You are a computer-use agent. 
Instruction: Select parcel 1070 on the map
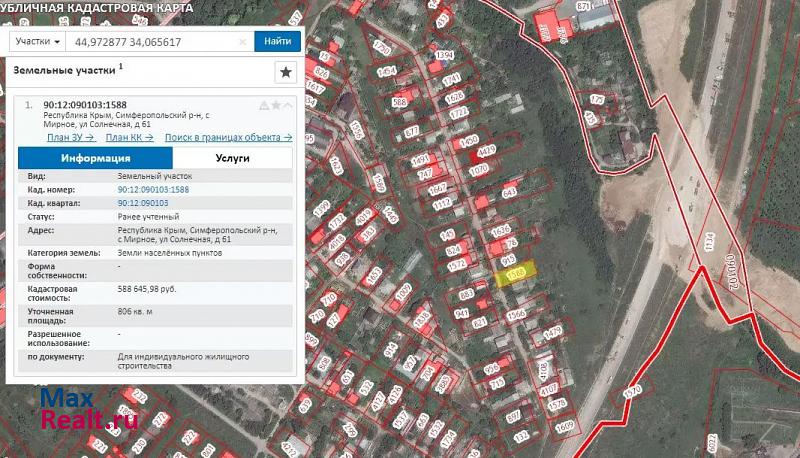[x=478, y=170]
